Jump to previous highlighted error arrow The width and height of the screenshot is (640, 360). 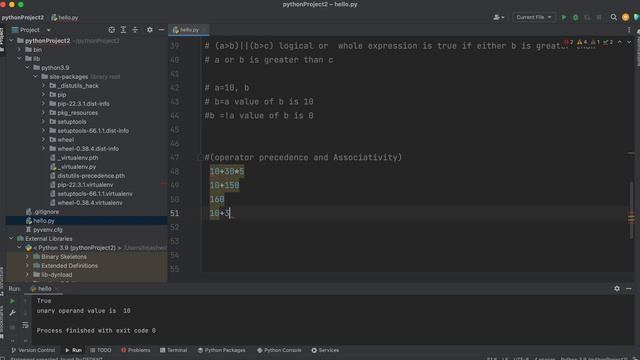pos(620,42)
